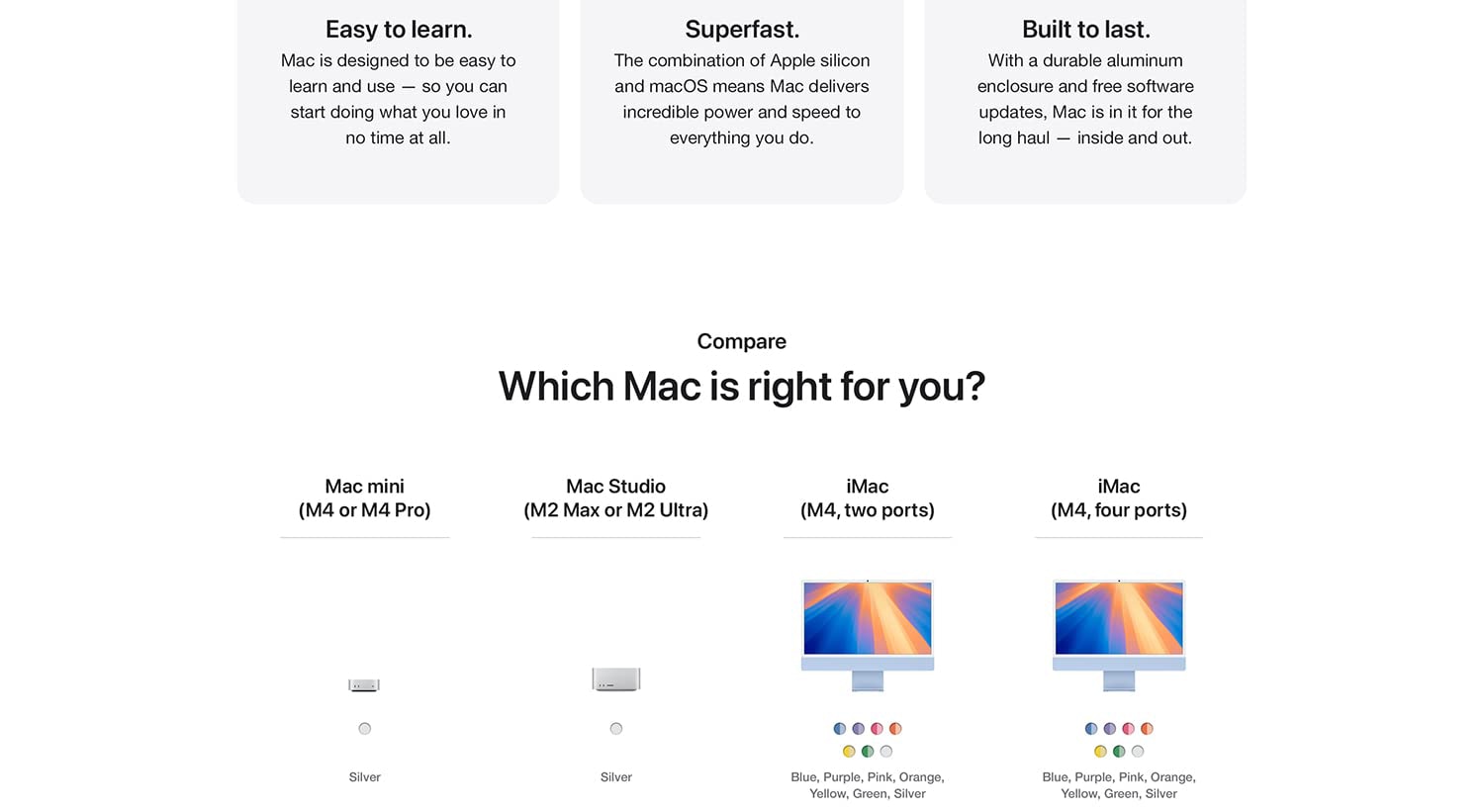Viewport: 1484px width, 812px height.
Task: Select Green swatch for iMac four ports
Action: tap(1119, 752)
